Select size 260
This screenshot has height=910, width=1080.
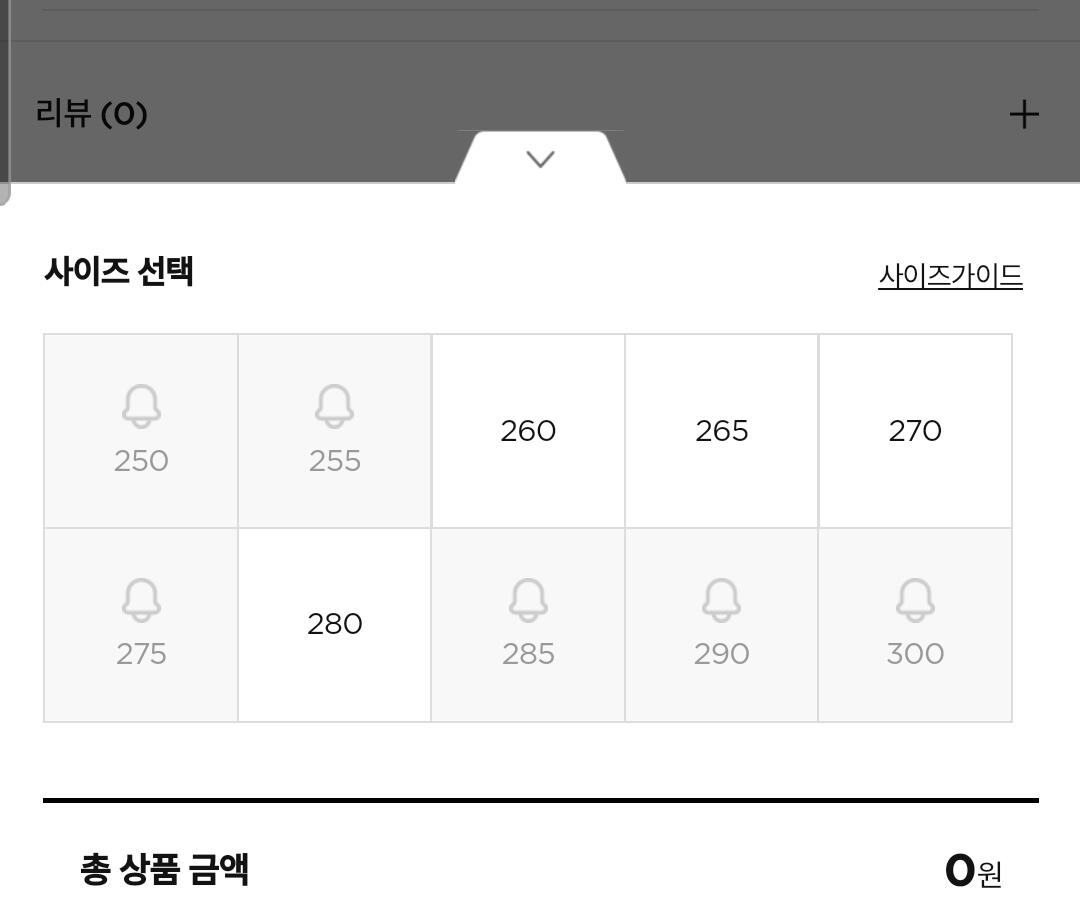tap(528, 431)
